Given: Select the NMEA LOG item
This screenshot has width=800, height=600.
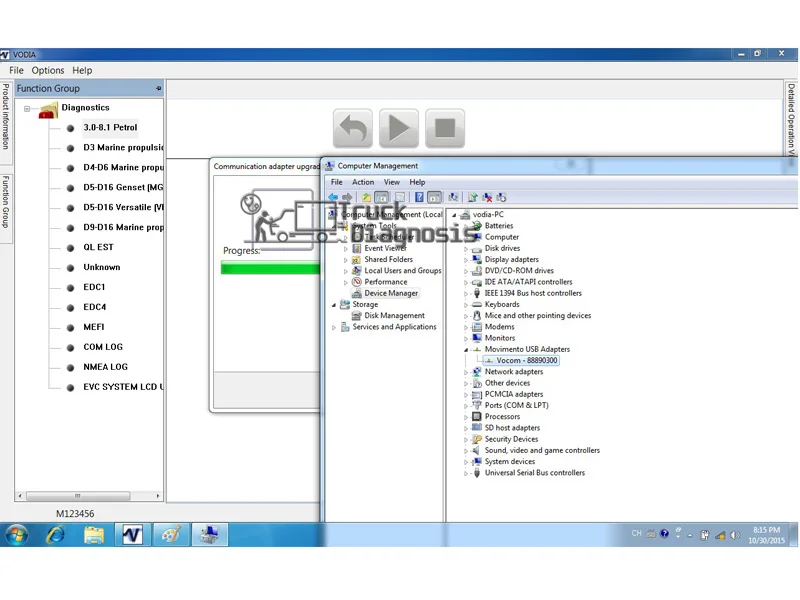Looking at the screenshot, I should point(106,367).
